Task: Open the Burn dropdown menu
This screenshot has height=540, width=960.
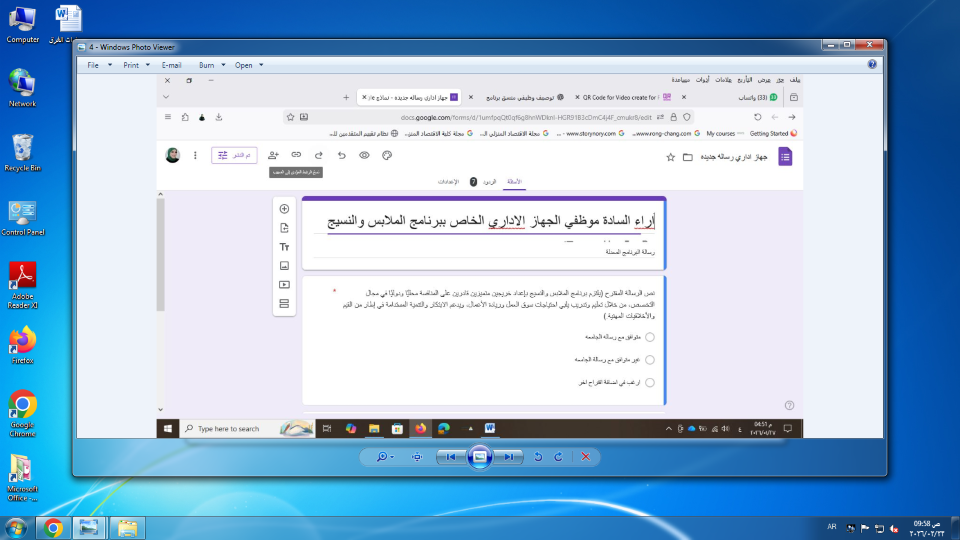Action: coord(211,65)
